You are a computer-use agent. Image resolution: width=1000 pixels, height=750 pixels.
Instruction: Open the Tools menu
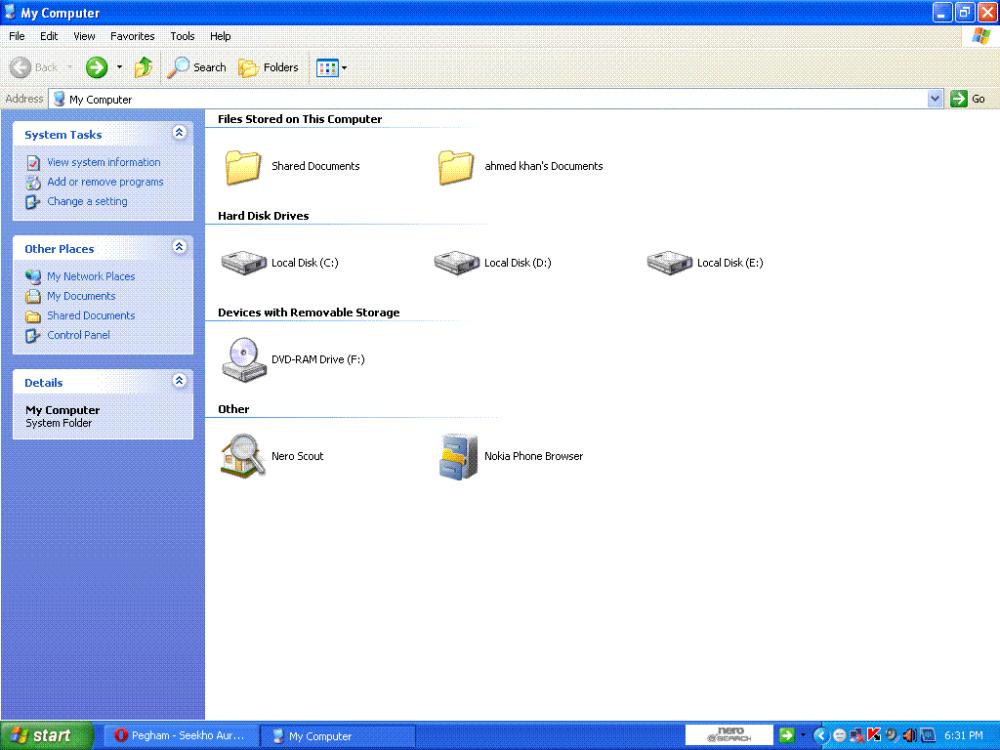pos(182,36)
